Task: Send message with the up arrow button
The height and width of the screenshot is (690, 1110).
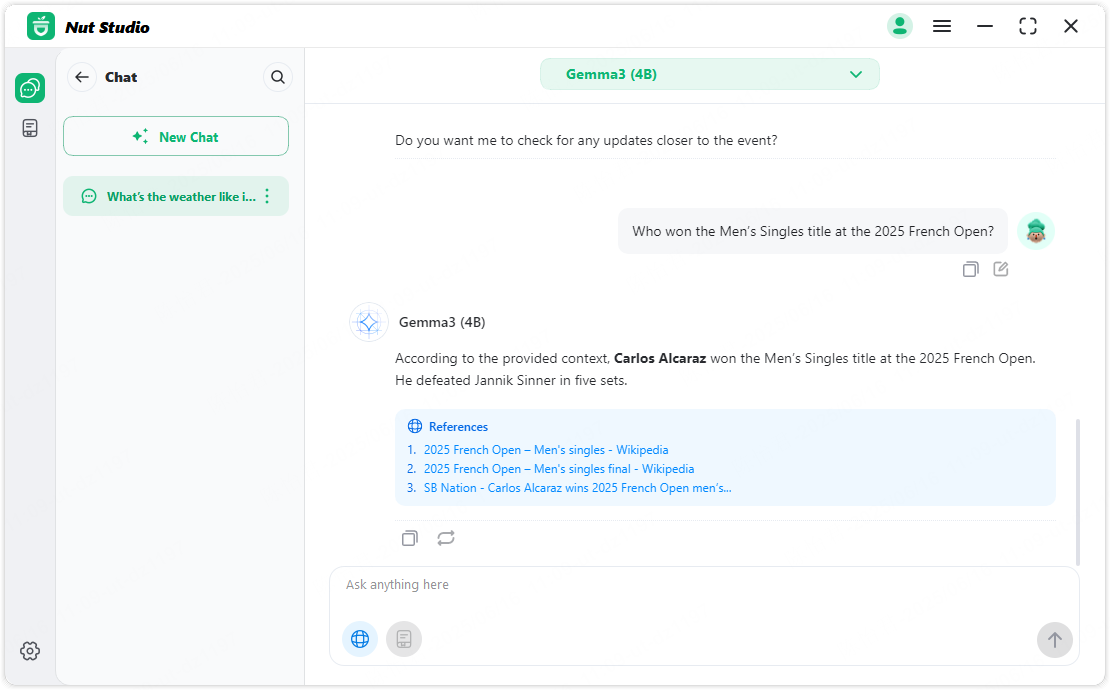Action: [x=1054, y=640]
